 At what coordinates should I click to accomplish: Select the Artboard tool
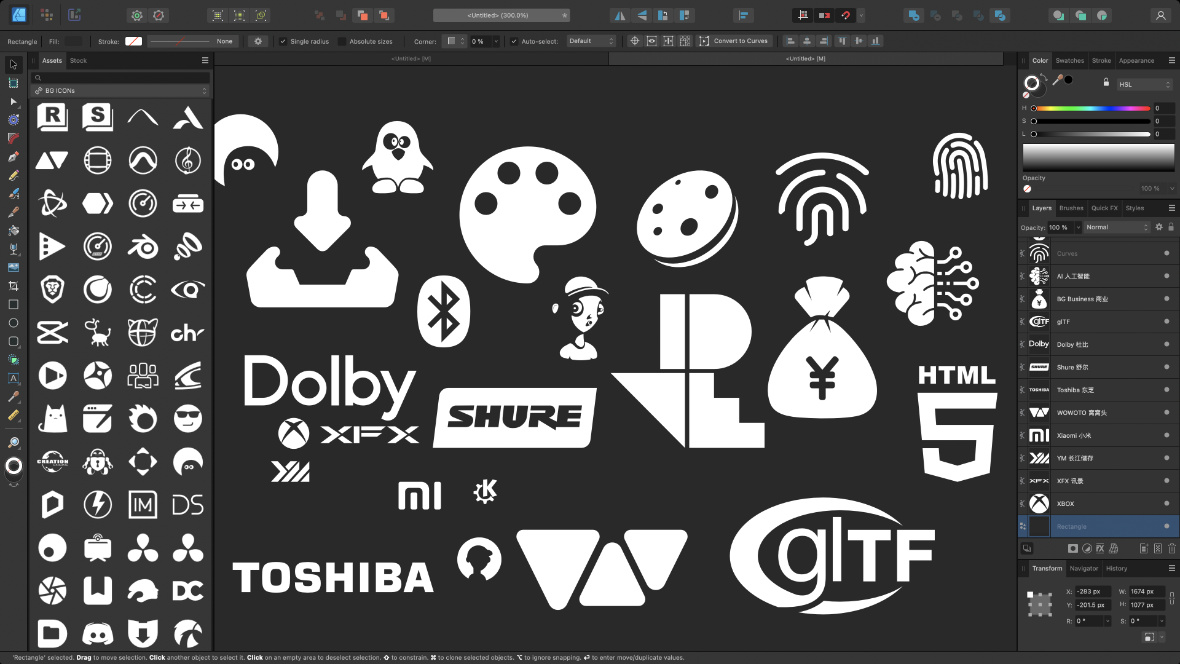[x=14, y=83]
